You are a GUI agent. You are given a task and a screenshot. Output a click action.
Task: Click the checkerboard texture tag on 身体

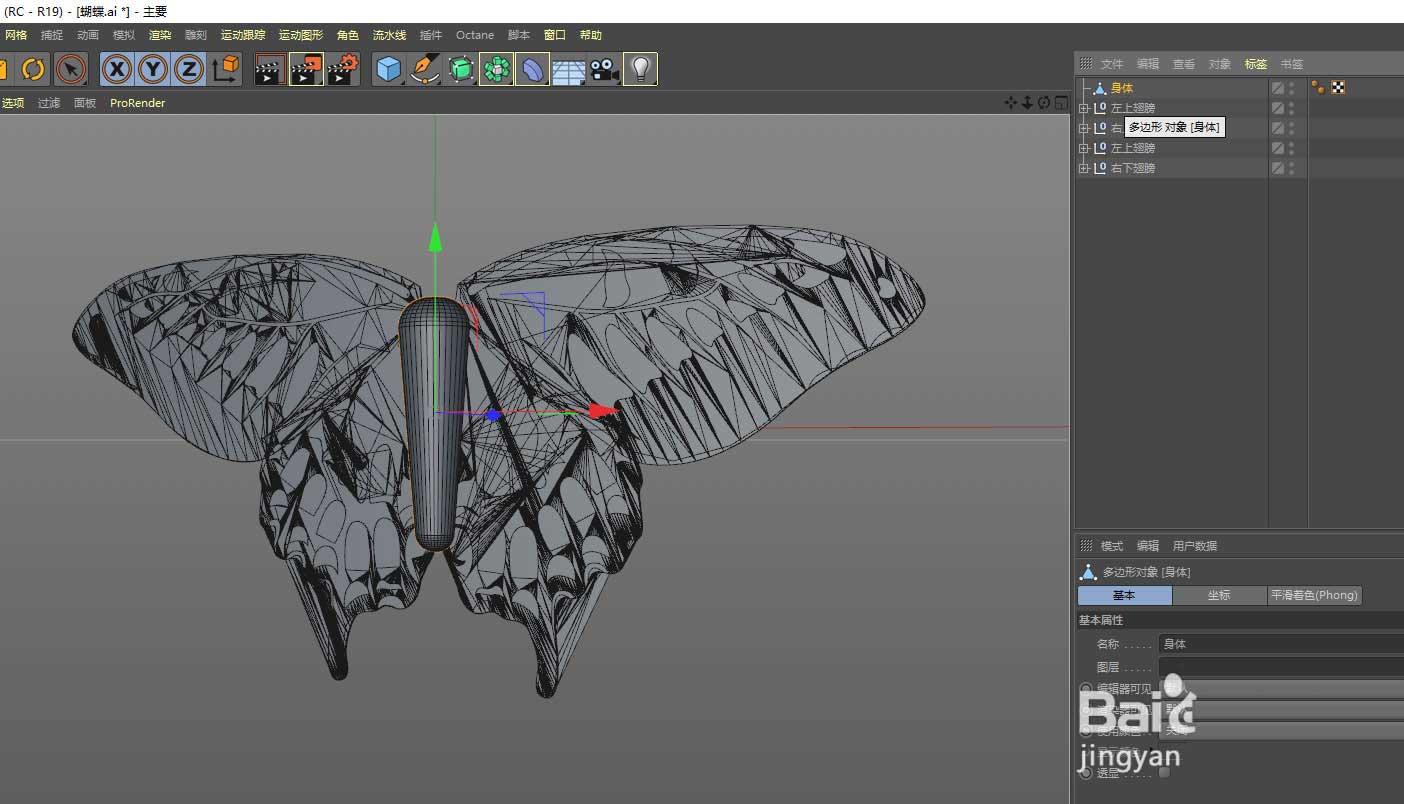(1338, 88)
